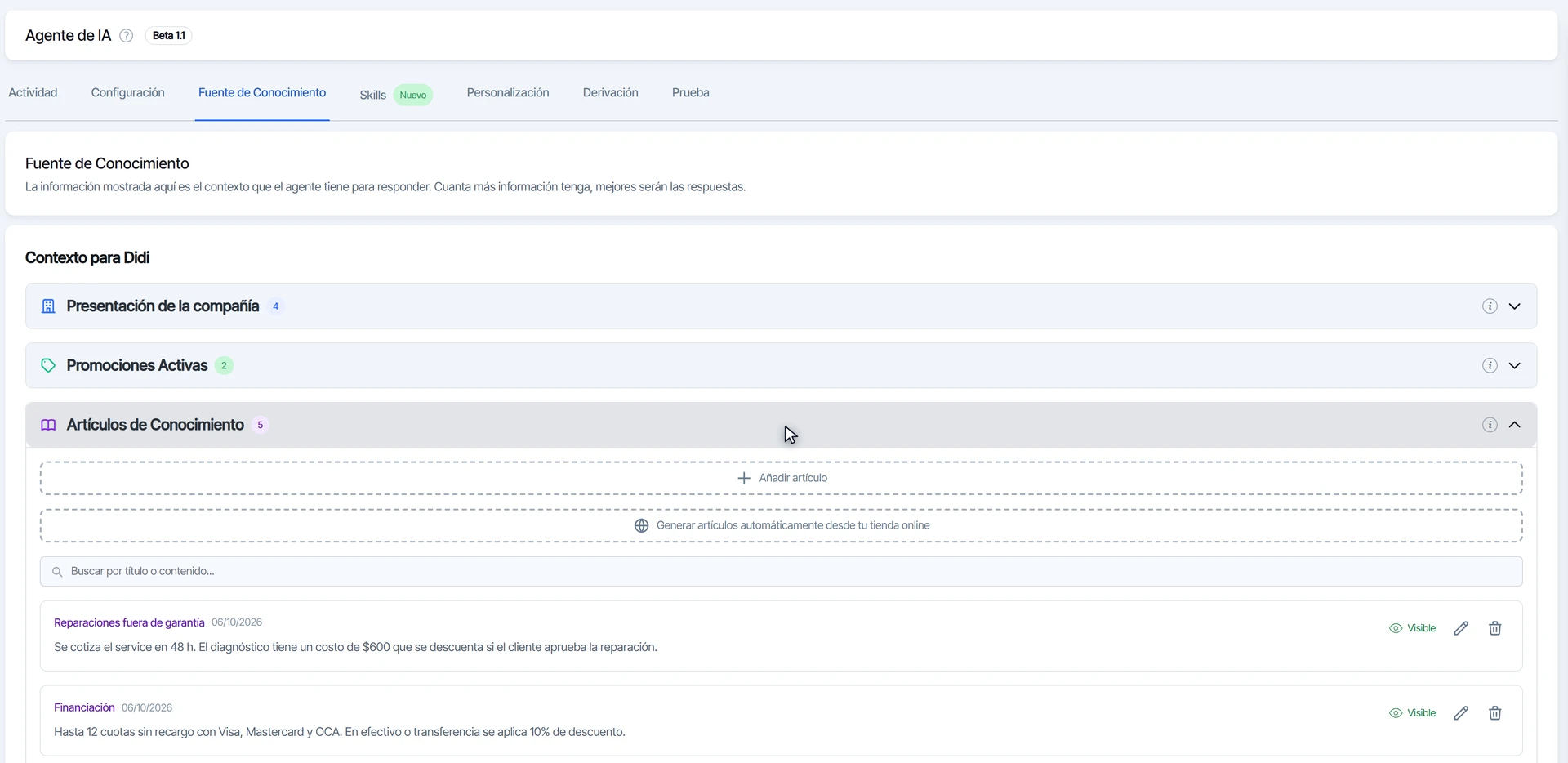The image size is (1568, 763).
Task: Open the Reparaciones fuera de garantía title link
Action: point(129,622)
